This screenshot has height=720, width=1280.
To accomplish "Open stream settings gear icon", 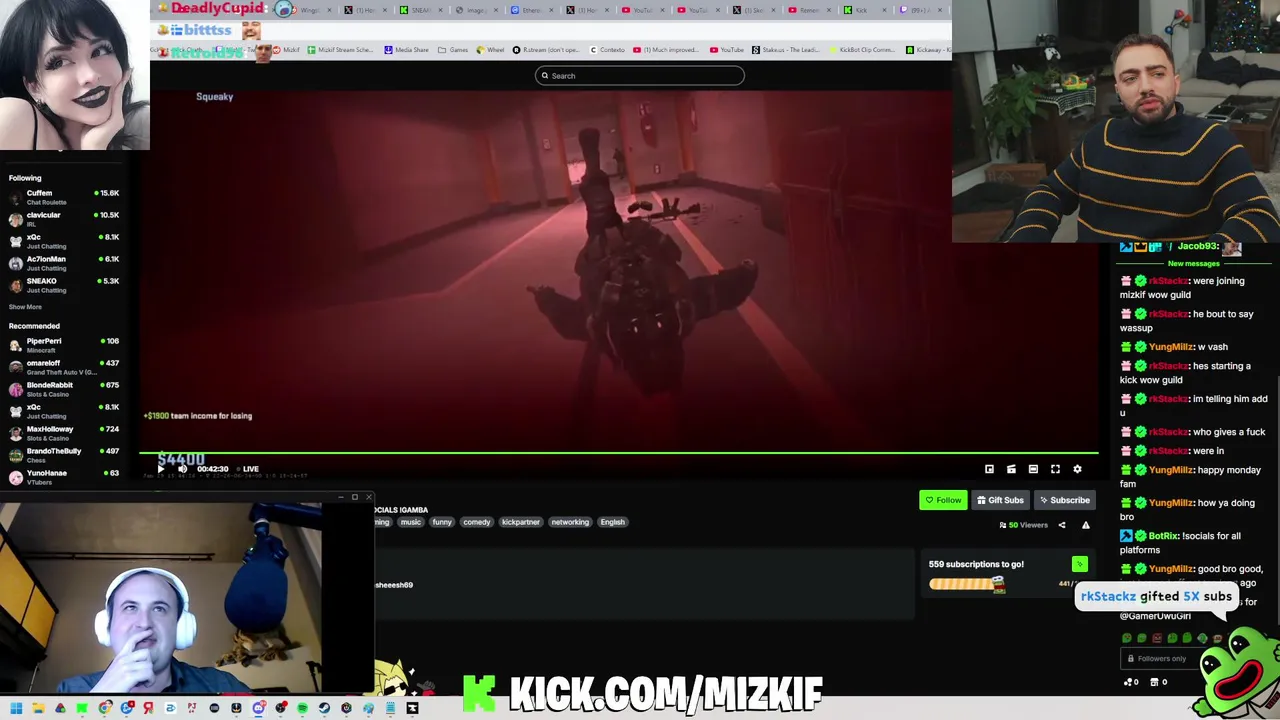I will 1077,469.
